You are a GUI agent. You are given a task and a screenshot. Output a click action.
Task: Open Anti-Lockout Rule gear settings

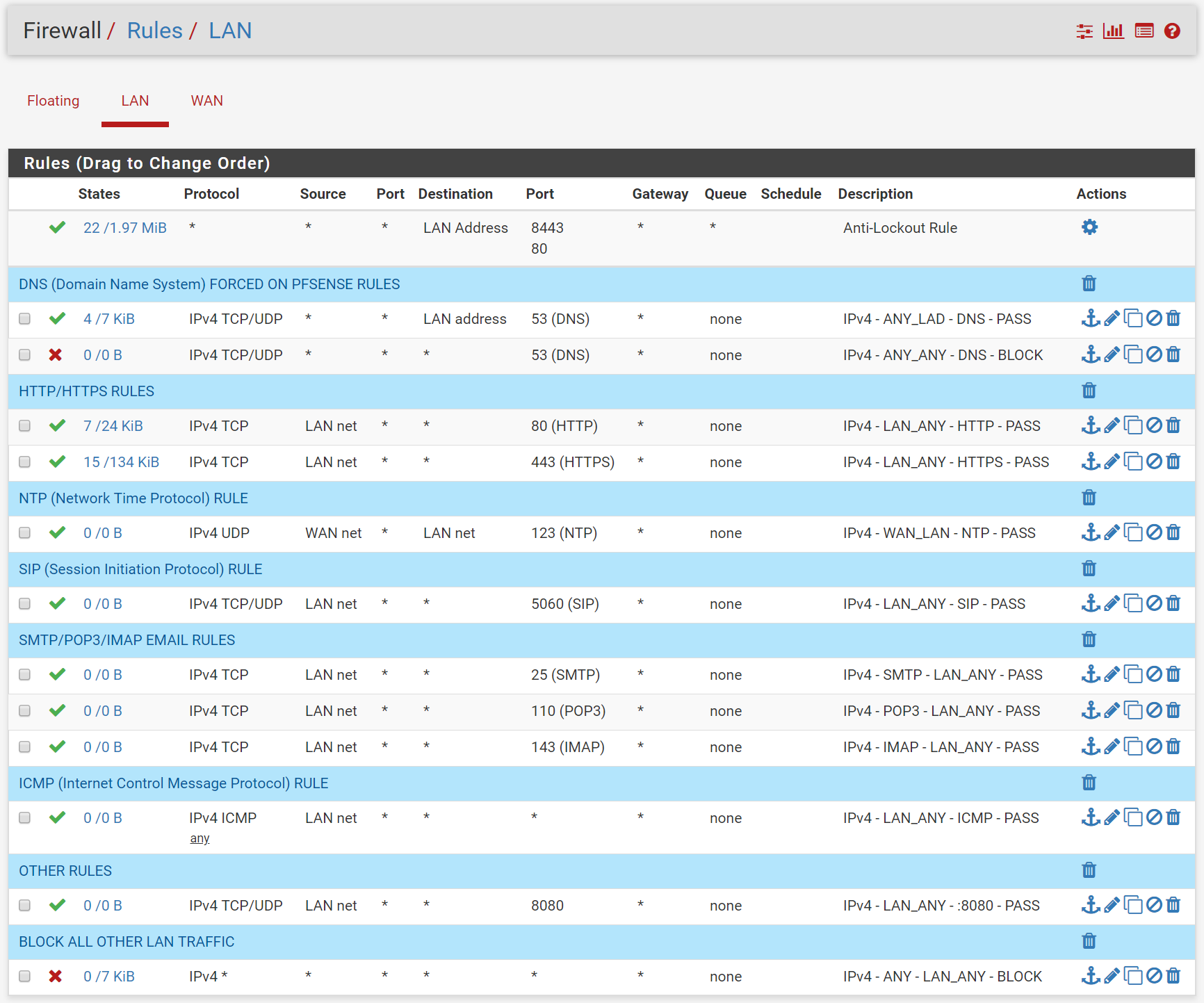click(x=1089, y=227)
